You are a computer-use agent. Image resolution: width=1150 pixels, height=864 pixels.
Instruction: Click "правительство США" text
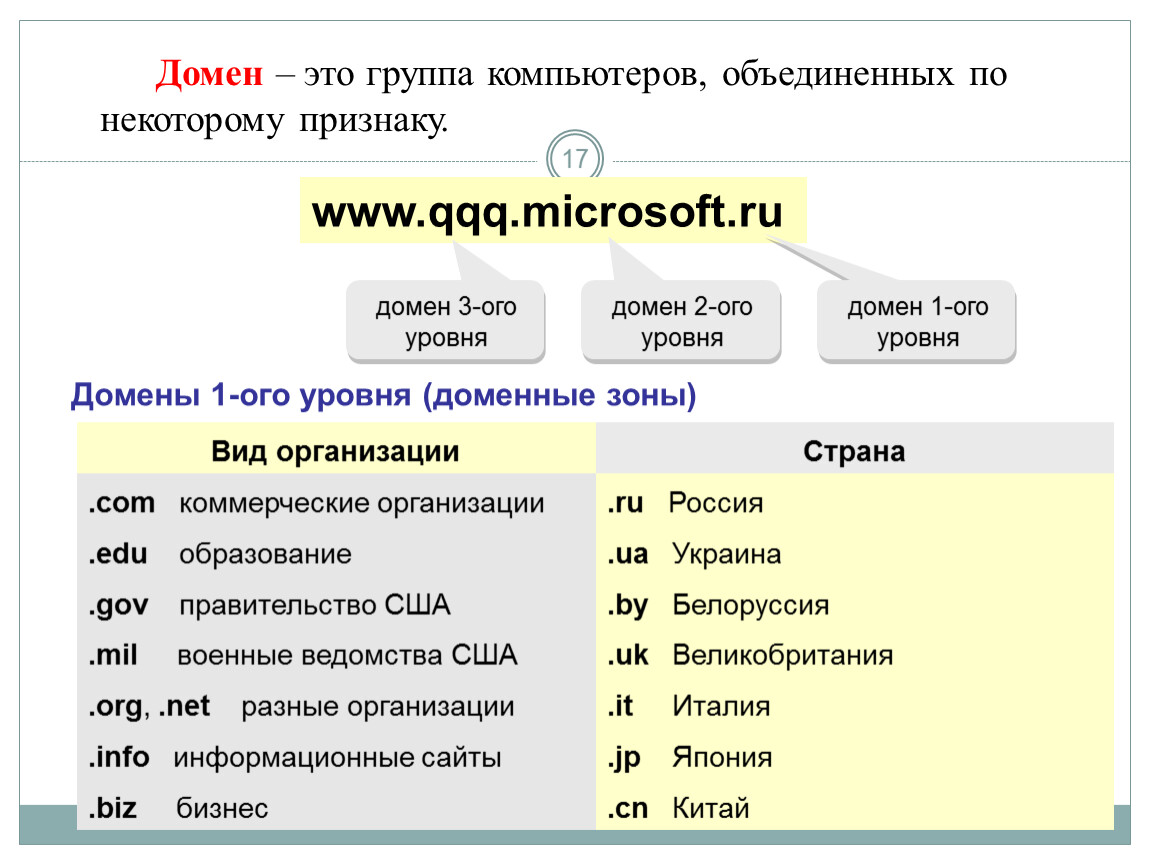click(315, 605)
